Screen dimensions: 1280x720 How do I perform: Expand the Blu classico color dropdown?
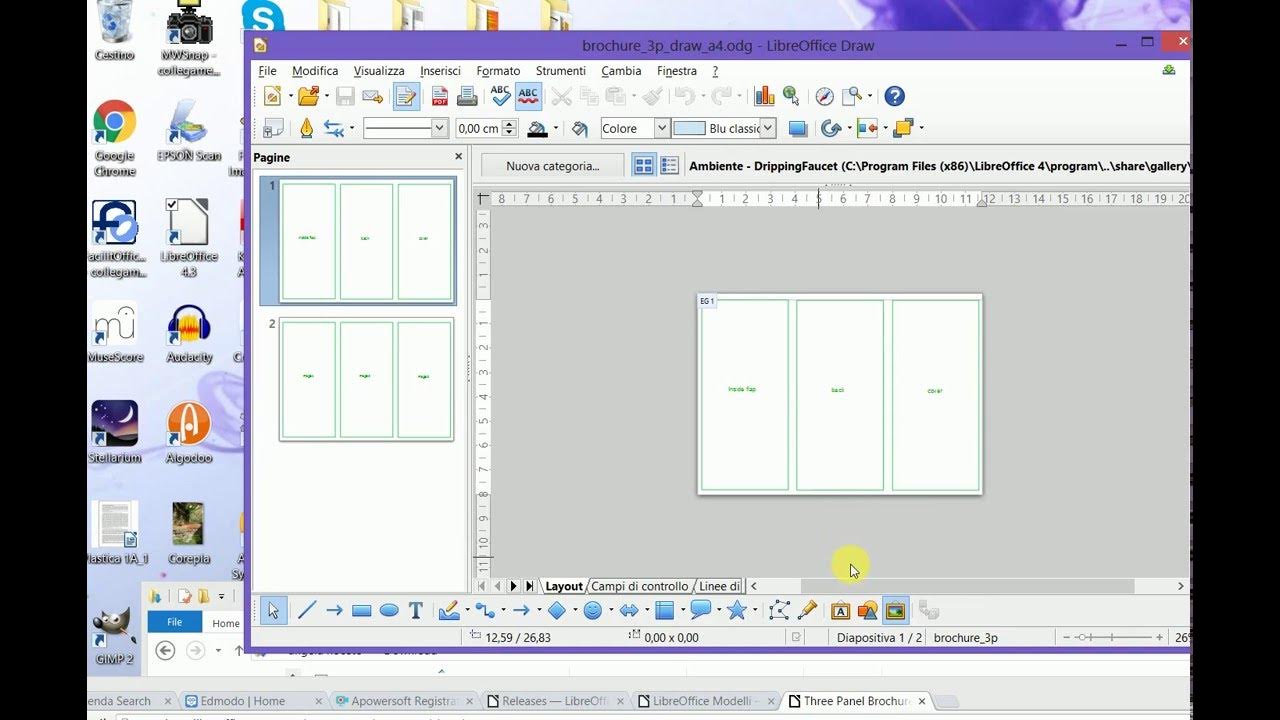coord(768,128)
